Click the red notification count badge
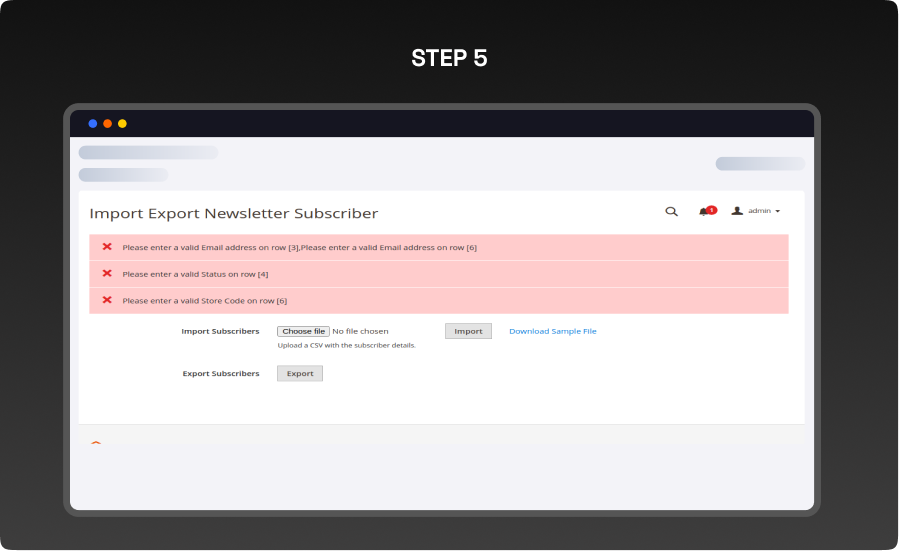This screenshot has height=551, width=899. point(712,210)
